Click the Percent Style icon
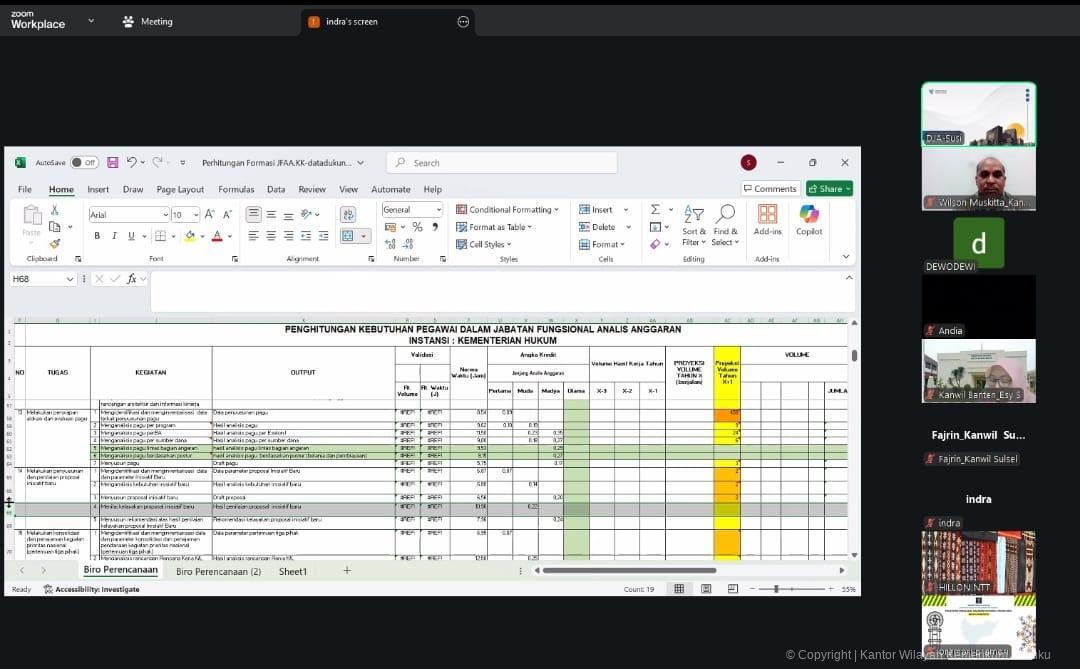Viewport: 1080px width, 669px height. 417,227
